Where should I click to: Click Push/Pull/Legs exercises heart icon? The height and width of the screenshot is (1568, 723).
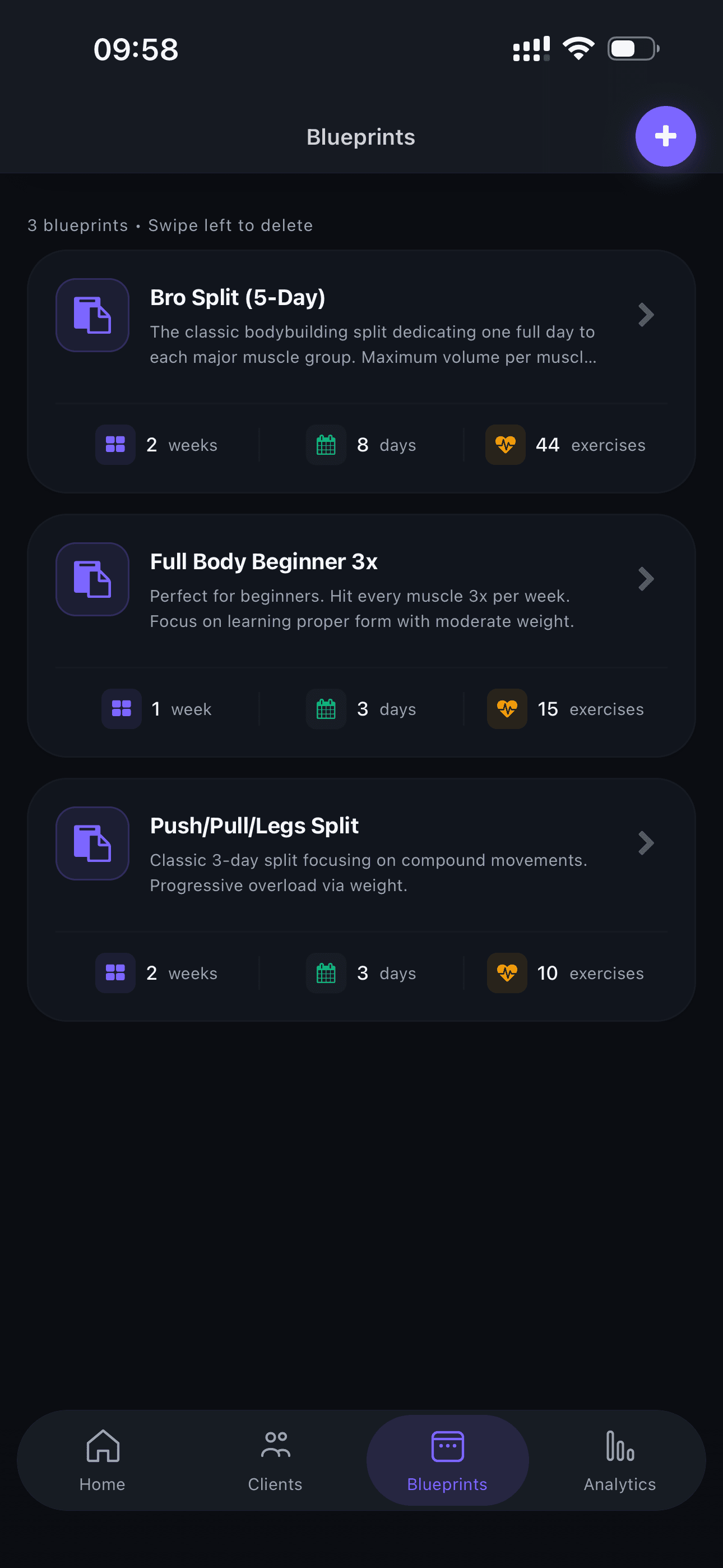[x=507, y=974]
